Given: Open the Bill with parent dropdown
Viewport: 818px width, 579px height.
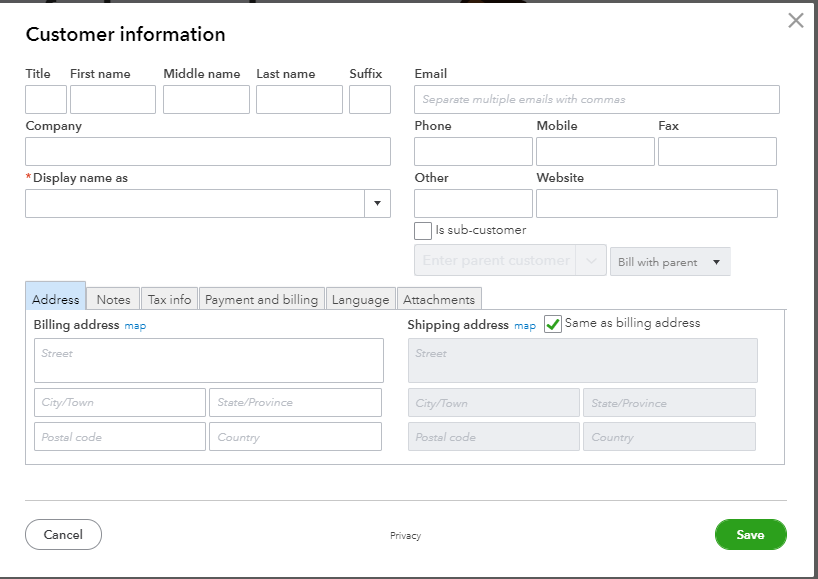Looking at the screenshot, I should pos(670,262).
